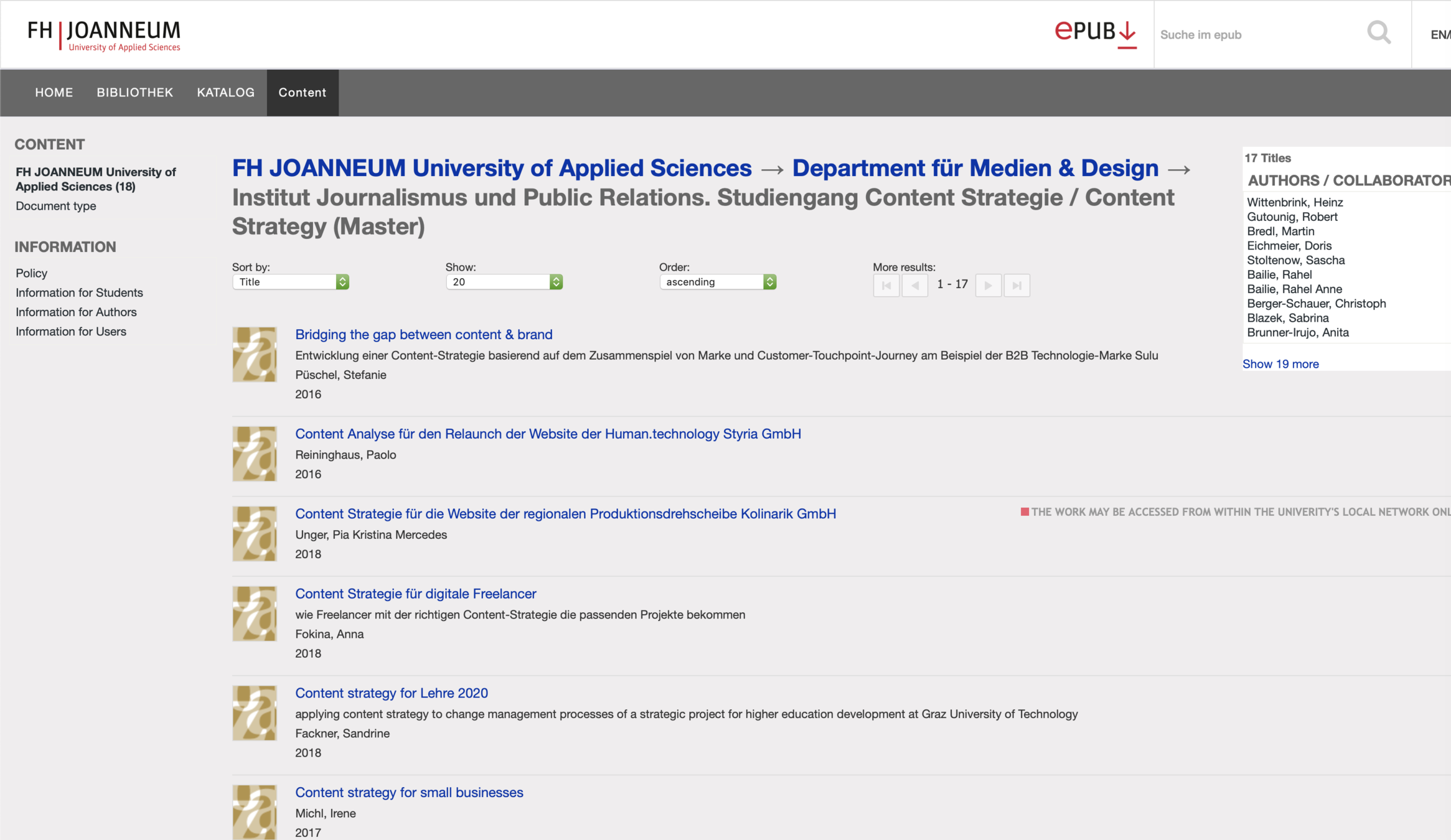Image resolution: width=1451 pixels, height=840 pixels.
Task: Click the ePUB logo icon
Action: (1095, 34)
